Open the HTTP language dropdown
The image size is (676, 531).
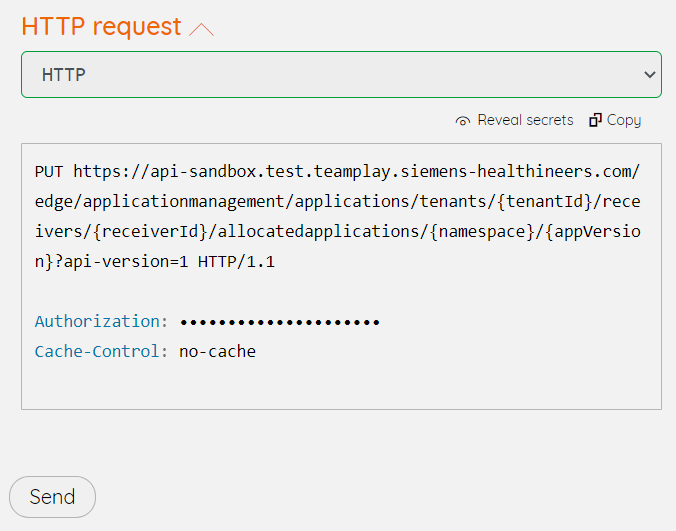340,74
